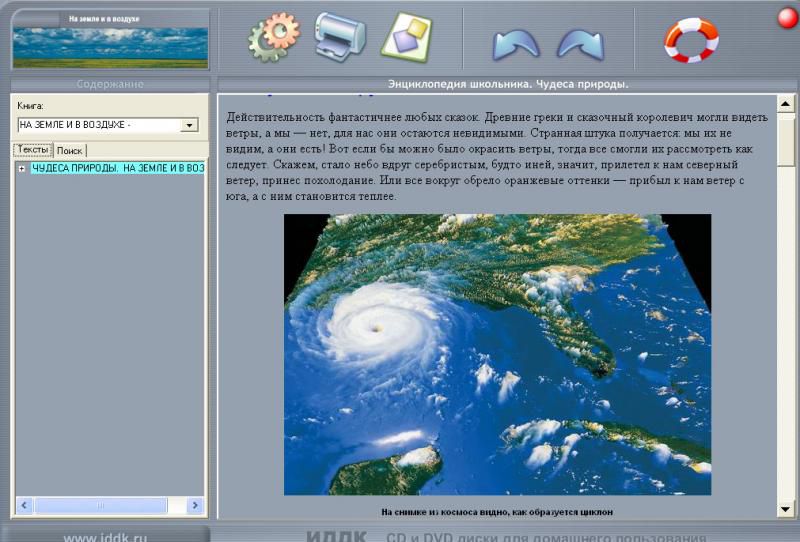This screenshot has height=542, width=800.
Task: Click the red ball exit button
Action: (787, 17)
